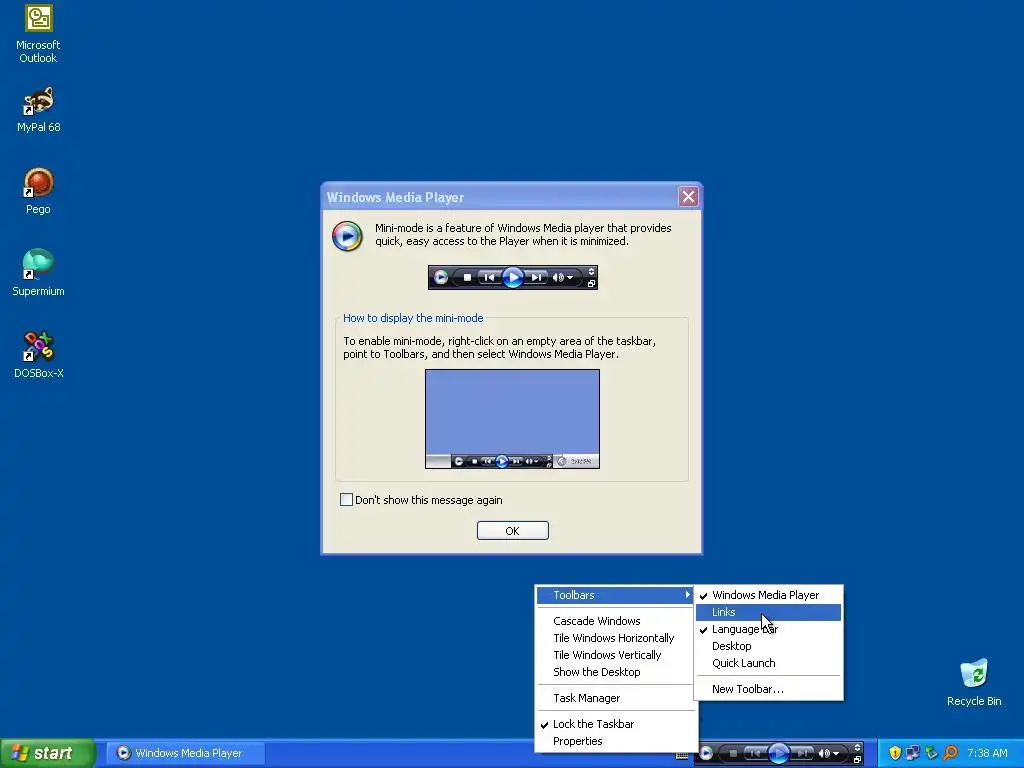
Task: Tick "Don't show this message again" checkbox
Action: coord(346,500)
